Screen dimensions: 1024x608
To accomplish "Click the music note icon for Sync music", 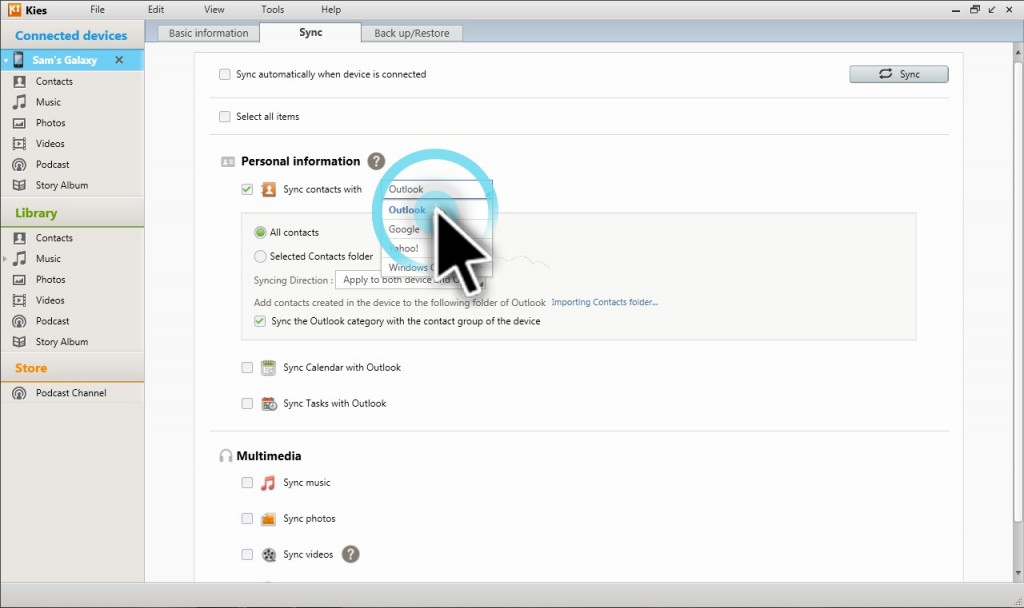I will [x=268, y=483].
